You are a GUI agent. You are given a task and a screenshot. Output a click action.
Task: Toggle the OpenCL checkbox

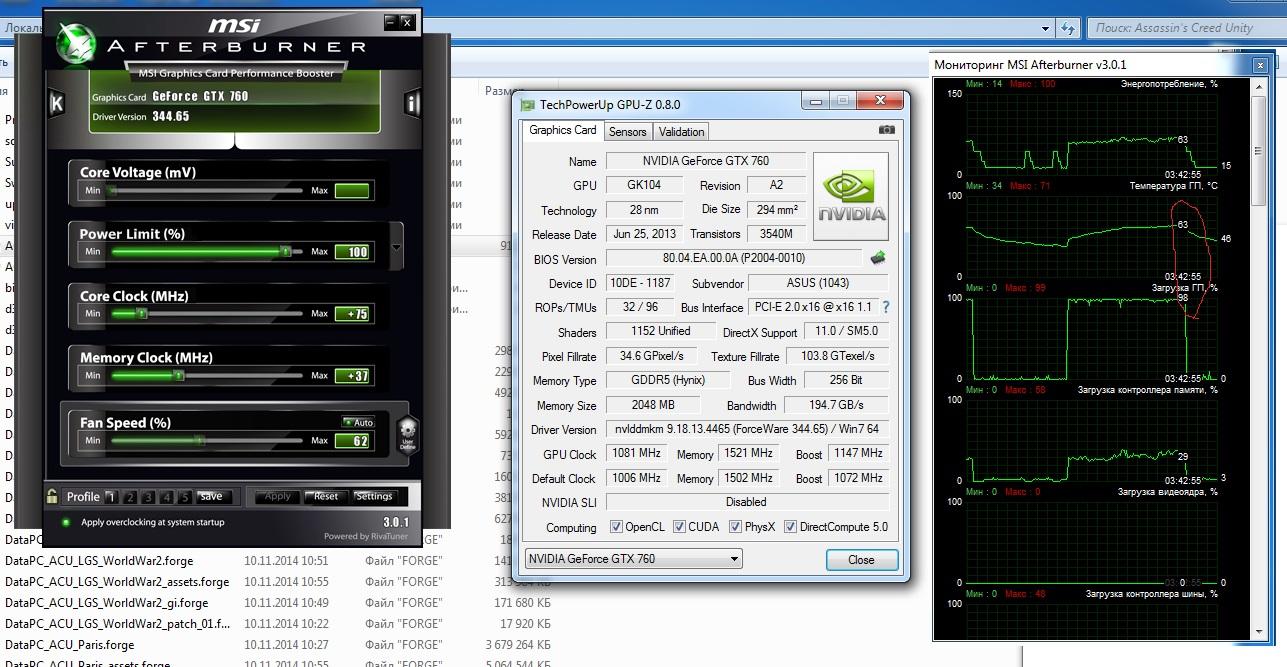[x=616, y=527]
